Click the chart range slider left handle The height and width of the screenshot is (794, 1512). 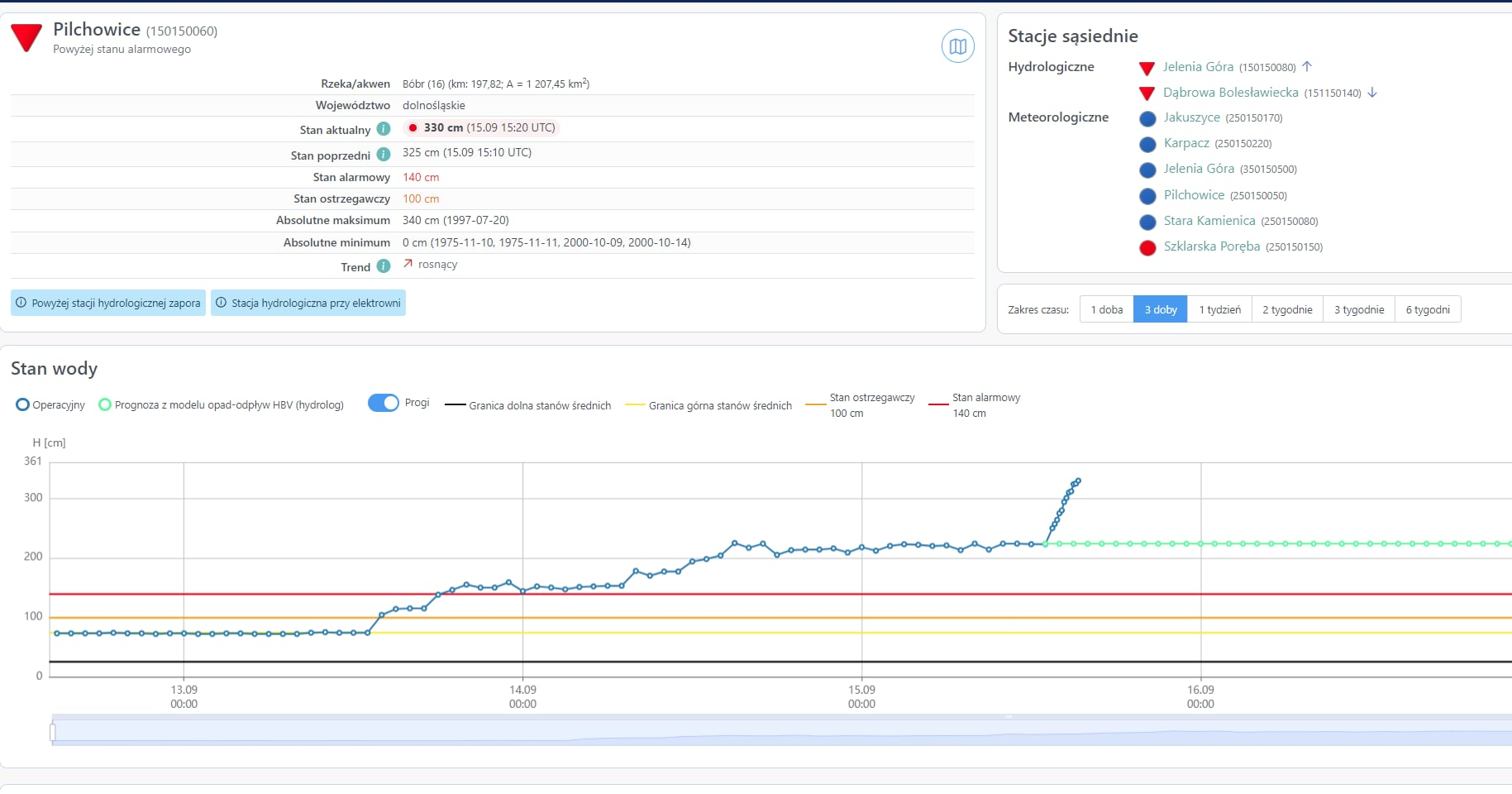pos(53,732)
